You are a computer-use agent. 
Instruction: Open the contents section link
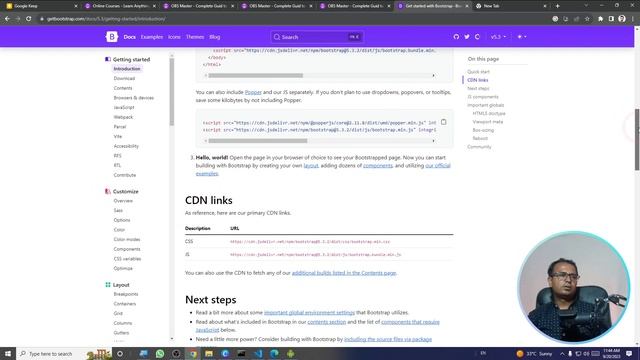tap(327, 322)
